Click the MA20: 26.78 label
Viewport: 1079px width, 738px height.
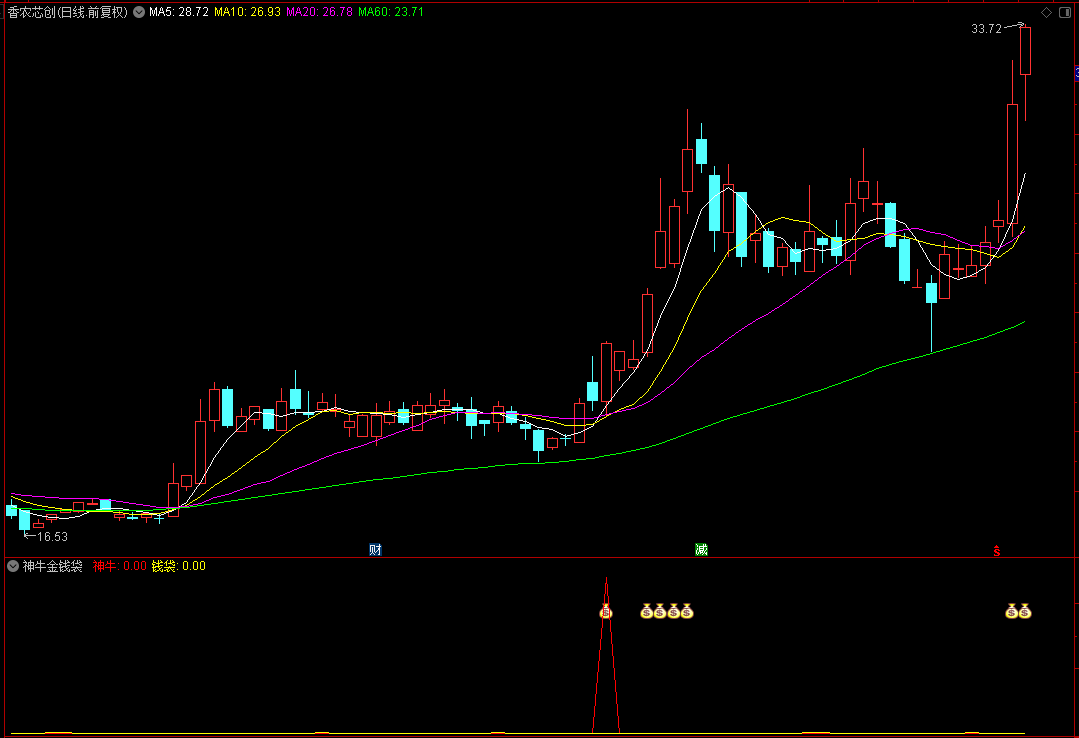[x=319, y=12]
